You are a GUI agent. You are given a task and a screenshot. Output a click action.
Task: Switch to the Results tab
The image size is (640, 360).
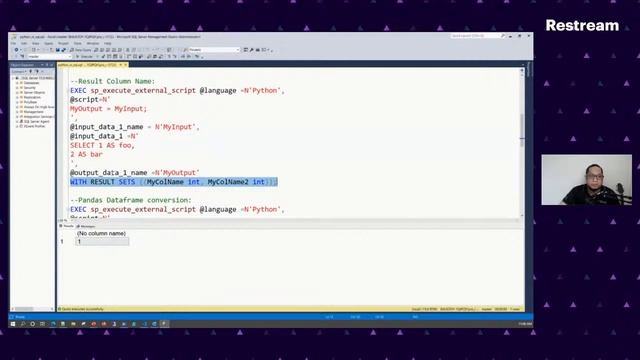coord(67,226)
